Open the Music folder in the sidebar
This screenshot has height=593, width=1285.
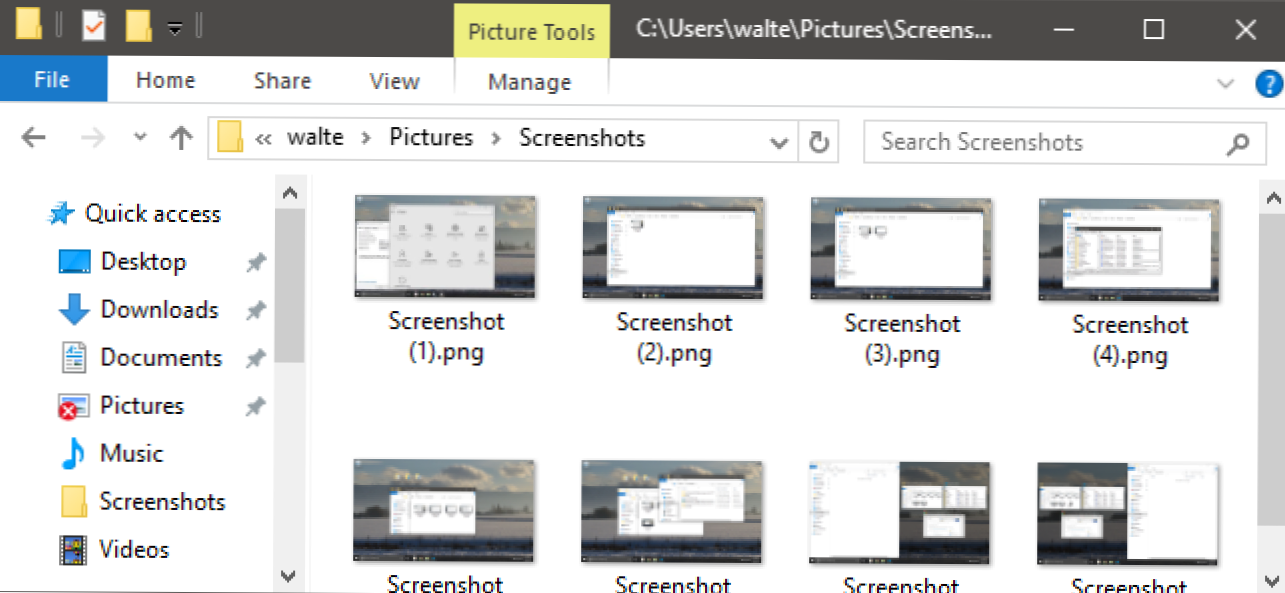pos(131,454)
